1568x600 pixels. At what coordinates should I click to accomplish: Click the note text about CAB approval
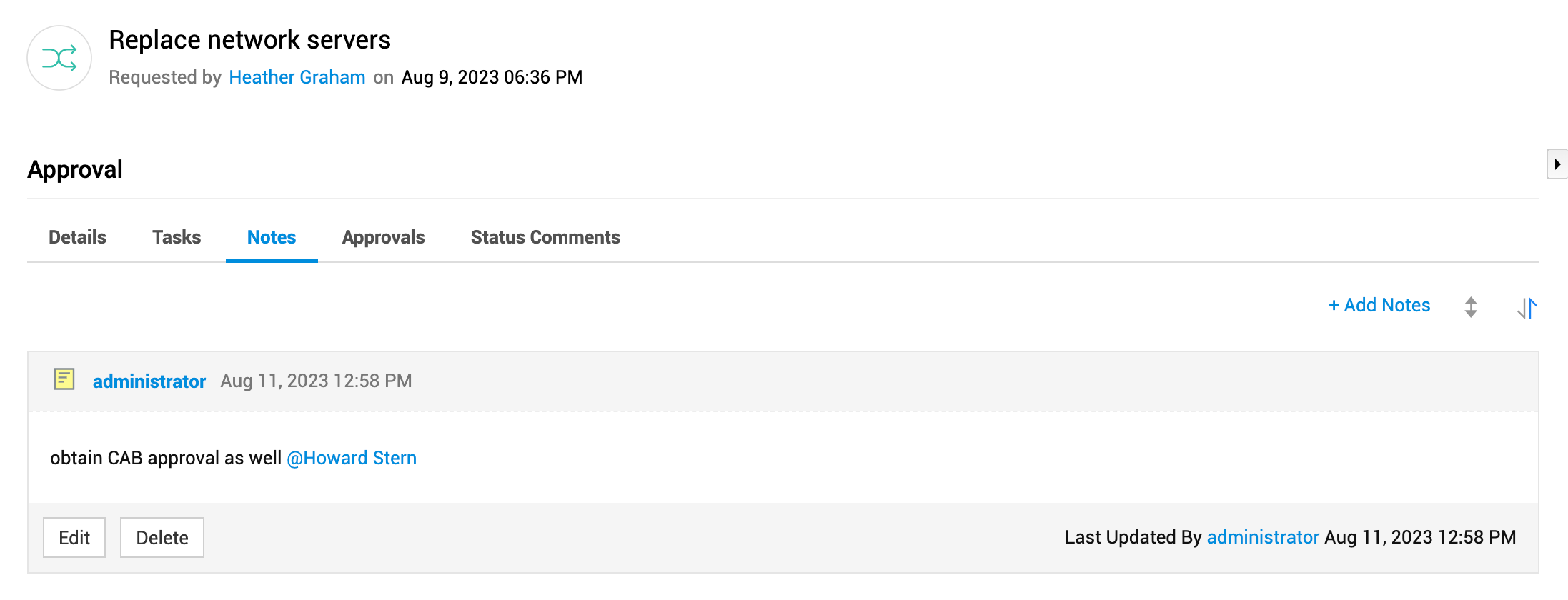pyautogui.click(x=166, y=458)
